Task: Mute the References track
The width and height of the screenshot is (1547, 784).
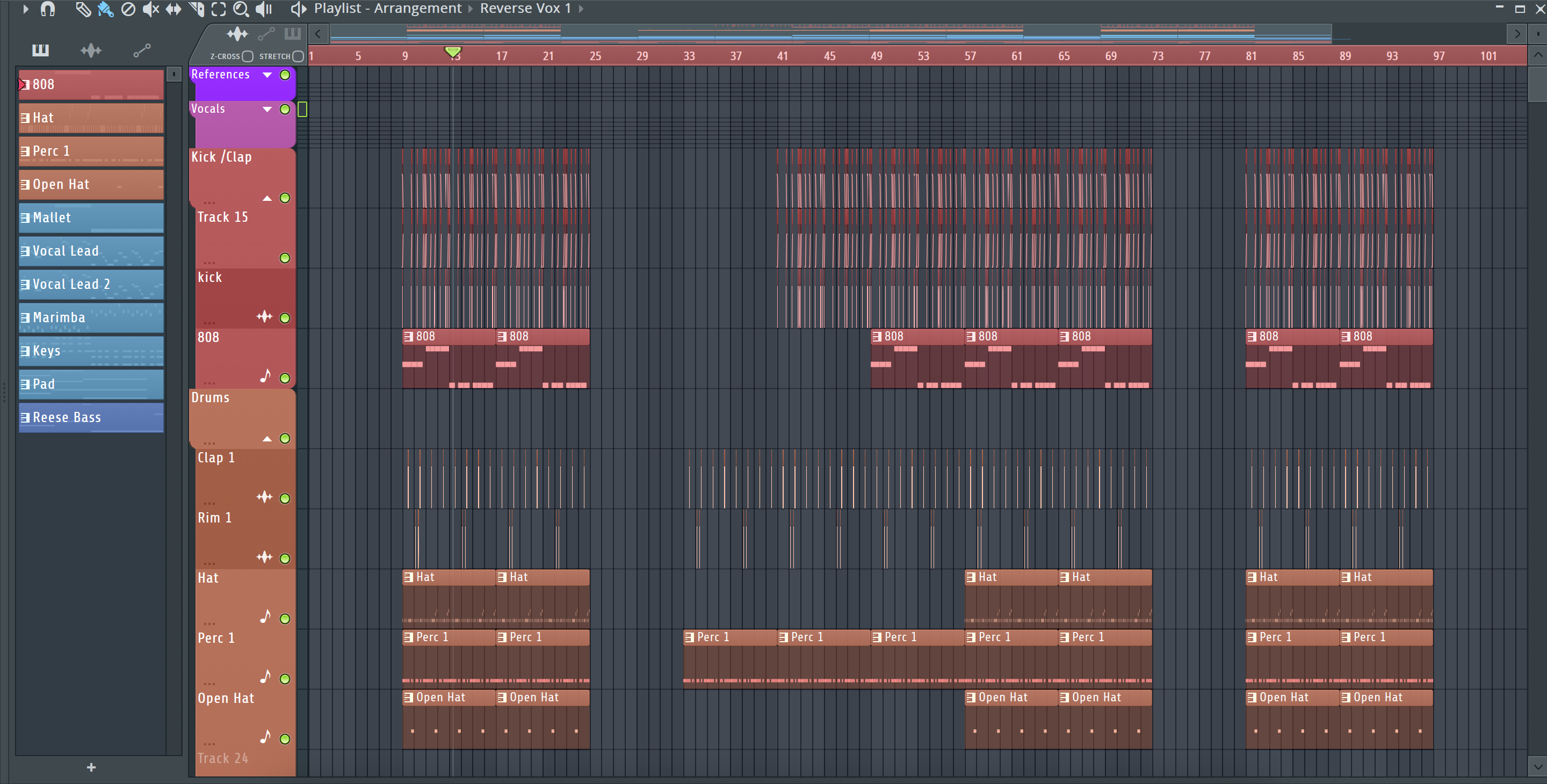Action: click(x=285, y=75)
